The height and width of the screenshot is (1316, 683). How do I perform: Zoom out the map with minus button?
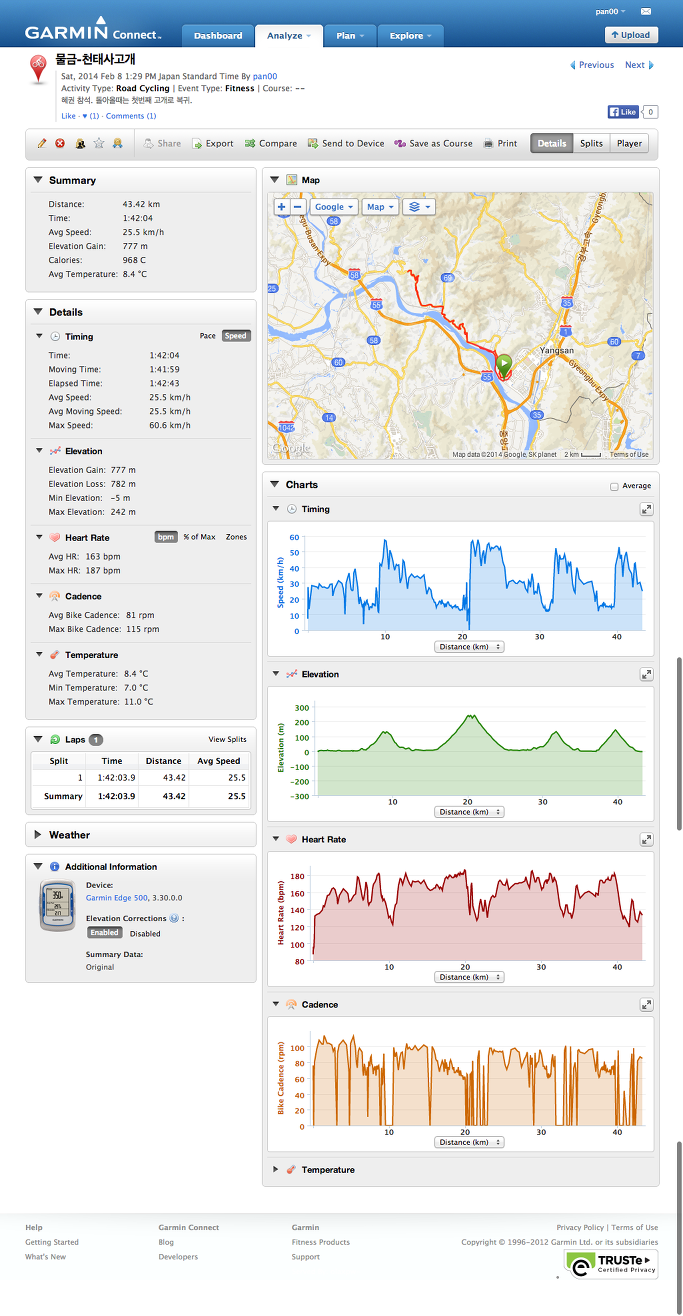tap(298, 207)
